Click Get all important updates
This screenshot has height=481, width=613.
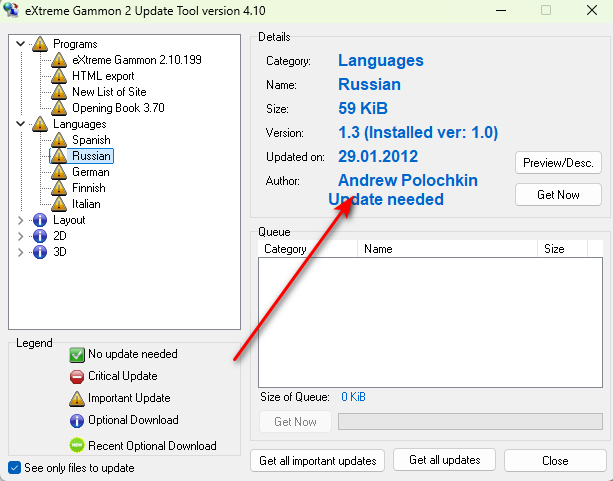[317, 461]
